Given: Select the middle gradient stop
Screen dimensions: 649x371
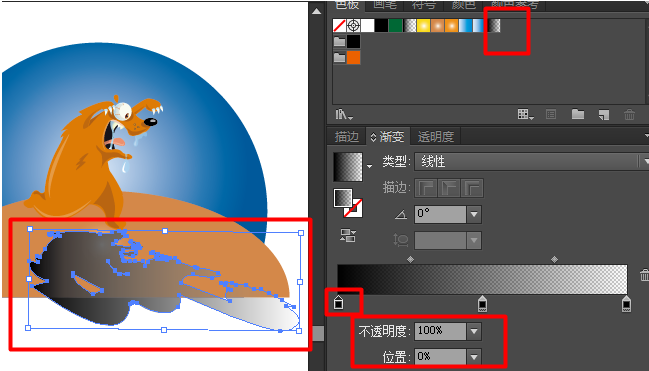Looking at the screenshot, I should pos(482,304).
